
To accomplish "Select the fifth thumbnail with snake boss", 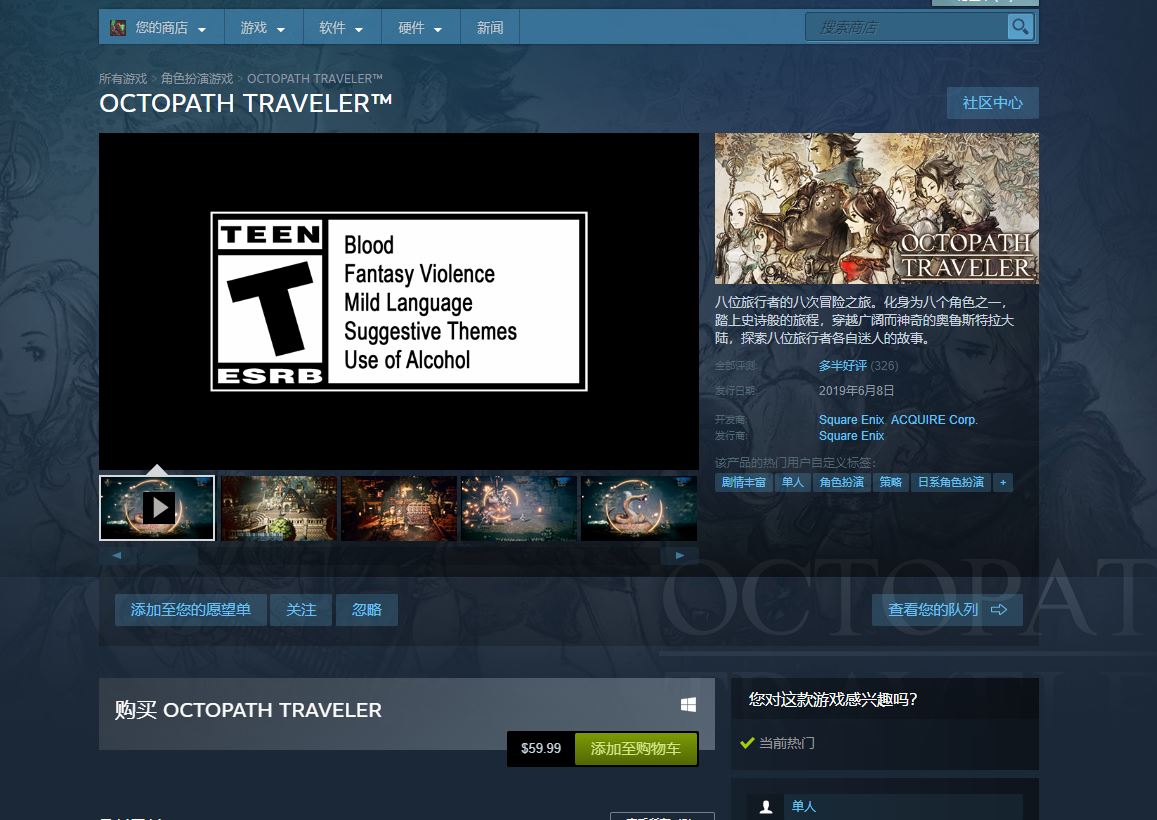I will click(x=639, y=508).
